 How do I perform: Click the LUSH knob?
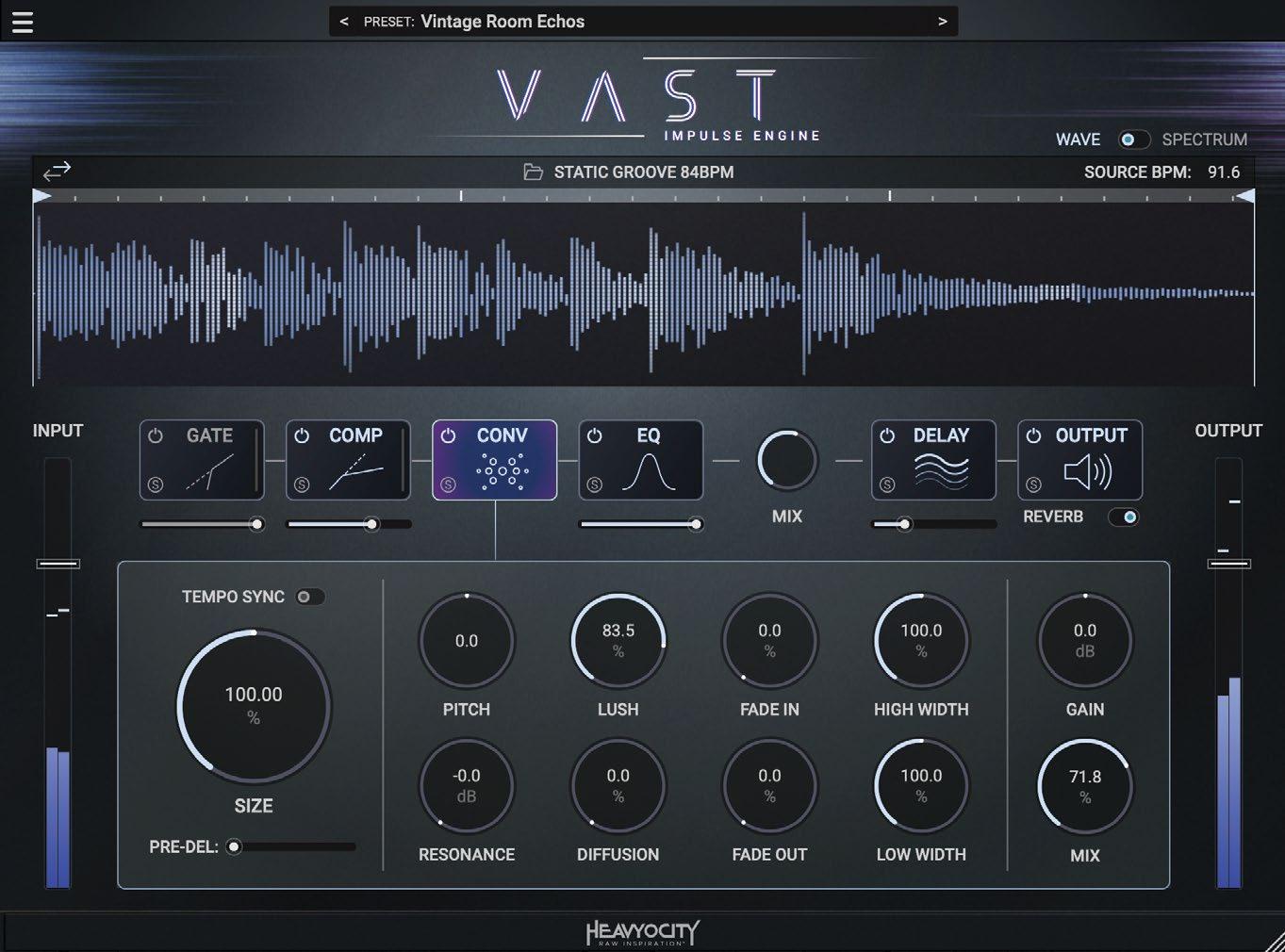click(618, 642)
